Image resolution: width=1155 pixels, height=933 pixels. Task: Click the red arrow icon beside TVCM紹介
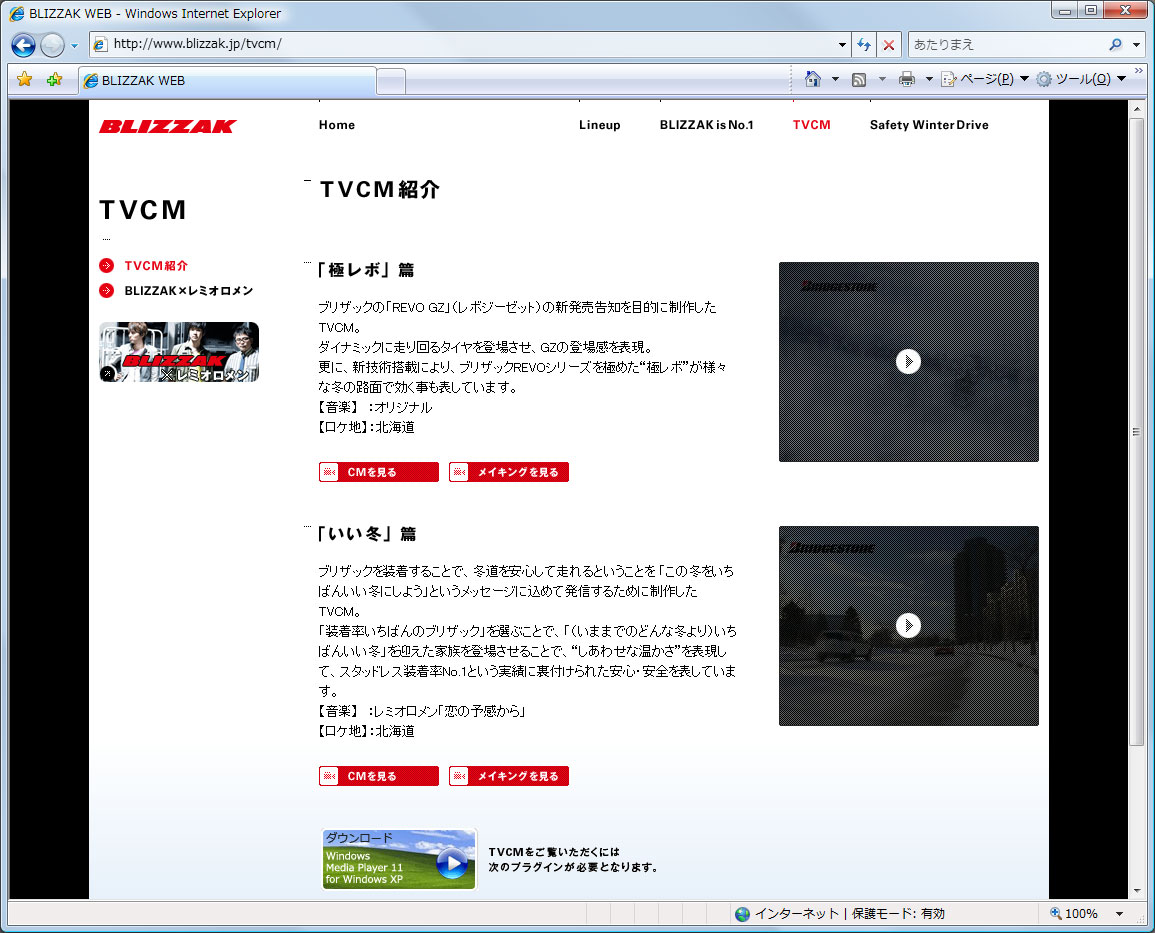click(x=107, y=266)
